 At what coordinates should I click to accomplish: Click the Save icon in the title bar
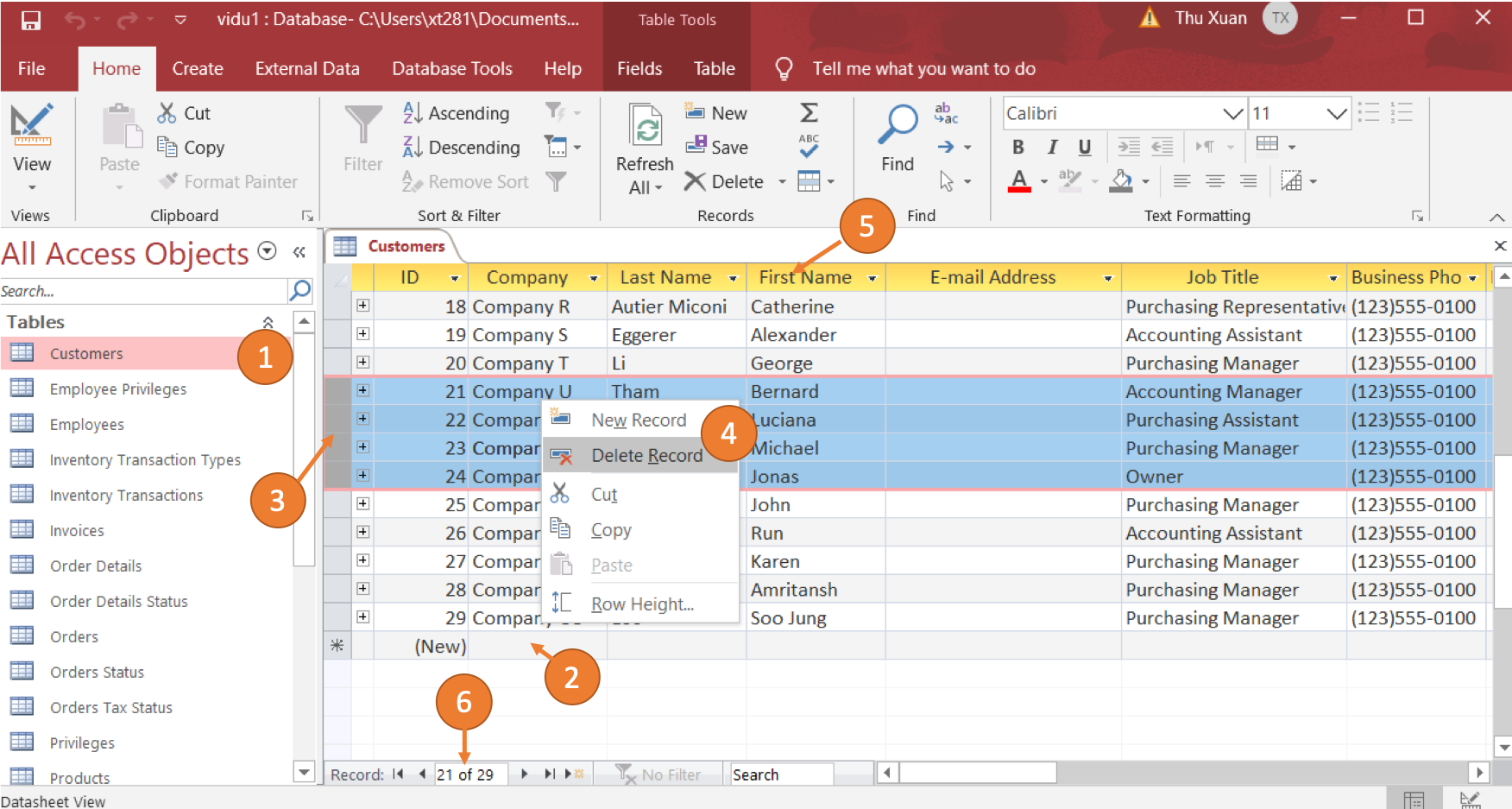pos(31,20)
